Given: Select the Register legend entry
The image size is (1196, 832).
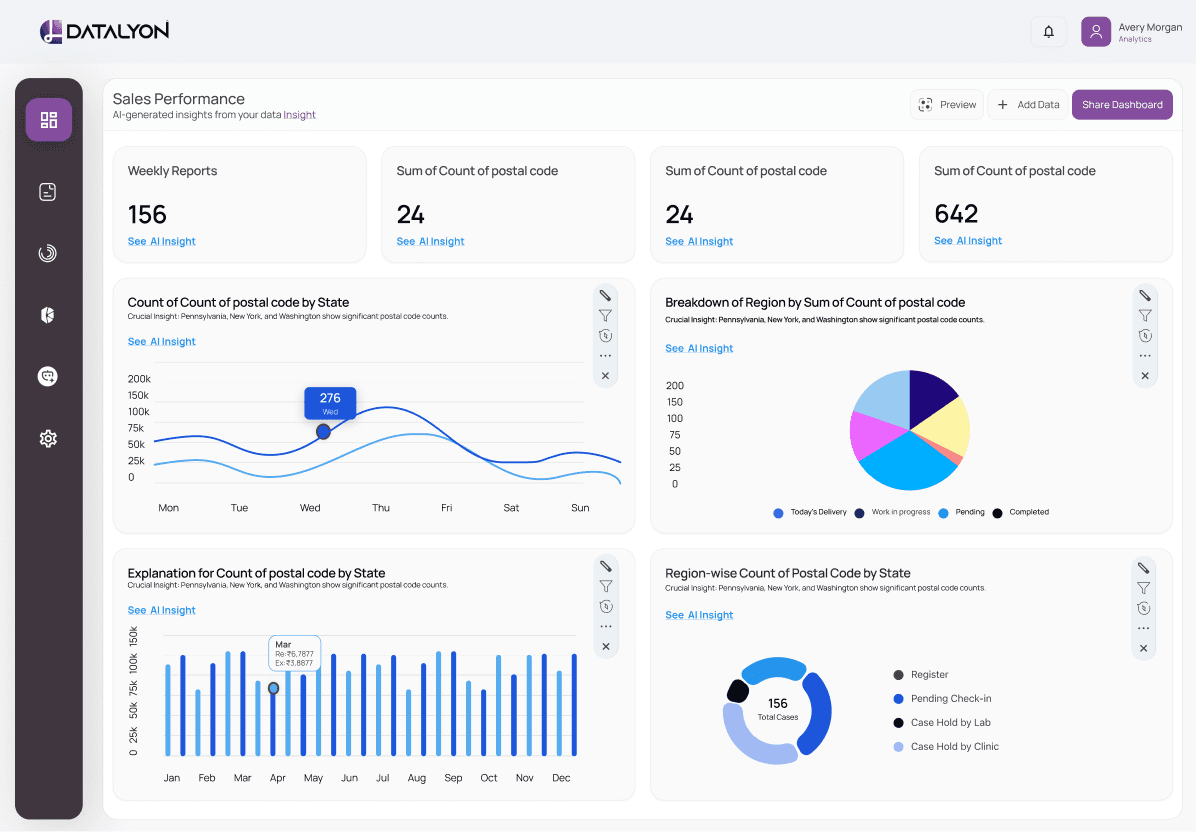Looking at the screenshot, I should pos(921,675).
